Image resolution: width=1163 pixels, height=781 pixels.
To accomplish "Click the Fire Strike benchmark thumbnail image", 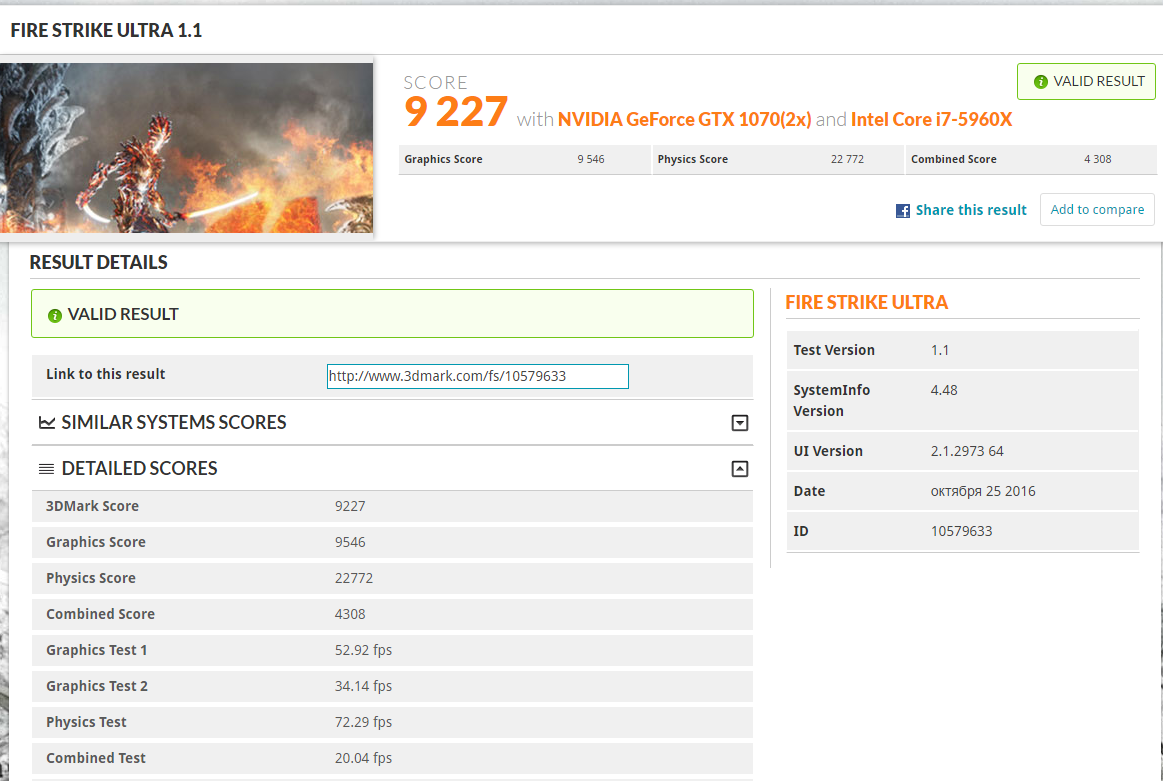I will 186,148.
